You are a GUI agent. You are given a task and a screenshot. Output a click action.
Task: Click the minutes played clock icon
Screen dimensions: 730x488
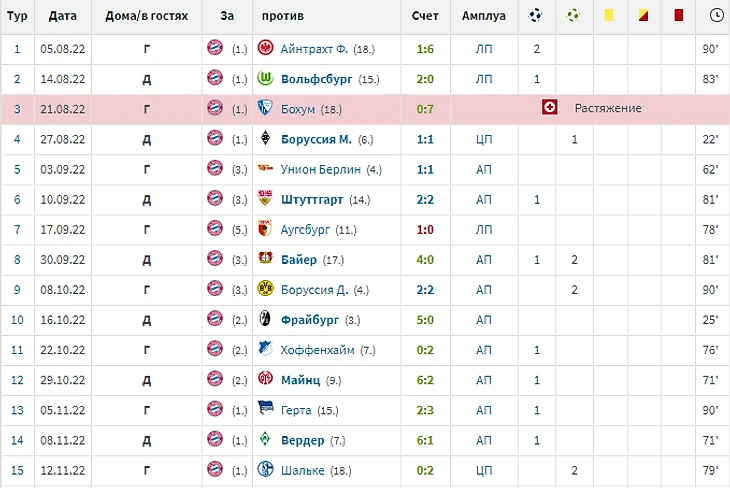[x=716, y=15]
